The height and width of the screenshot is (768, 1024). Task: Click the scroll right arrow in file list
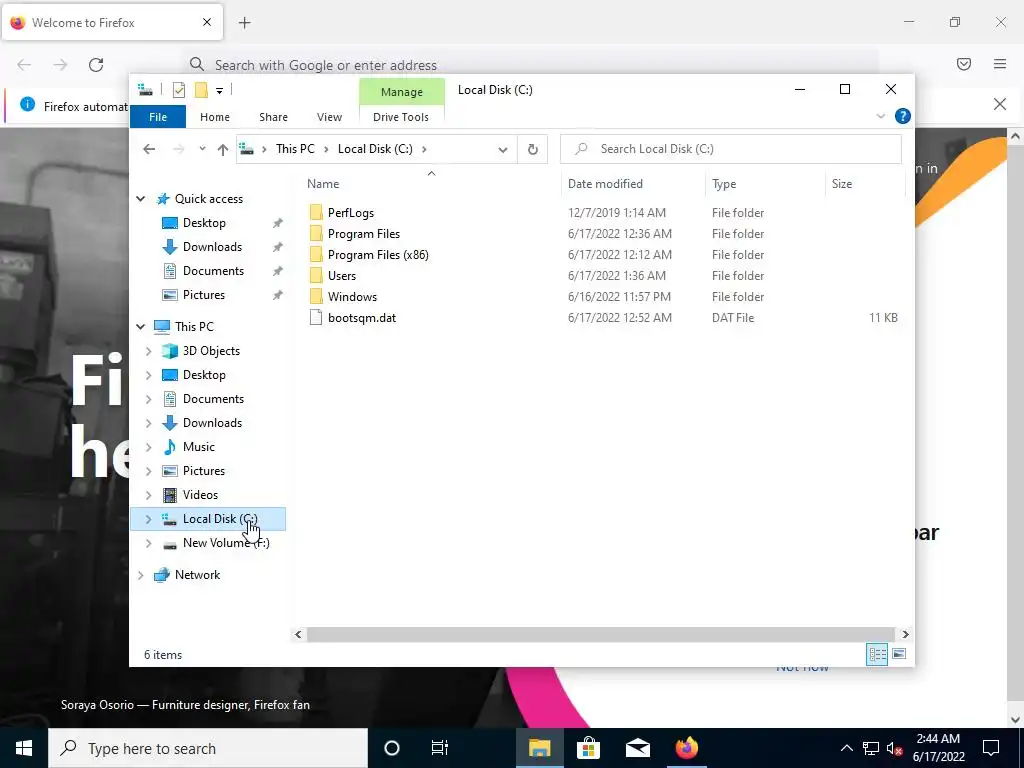click(x=905, y=634)
